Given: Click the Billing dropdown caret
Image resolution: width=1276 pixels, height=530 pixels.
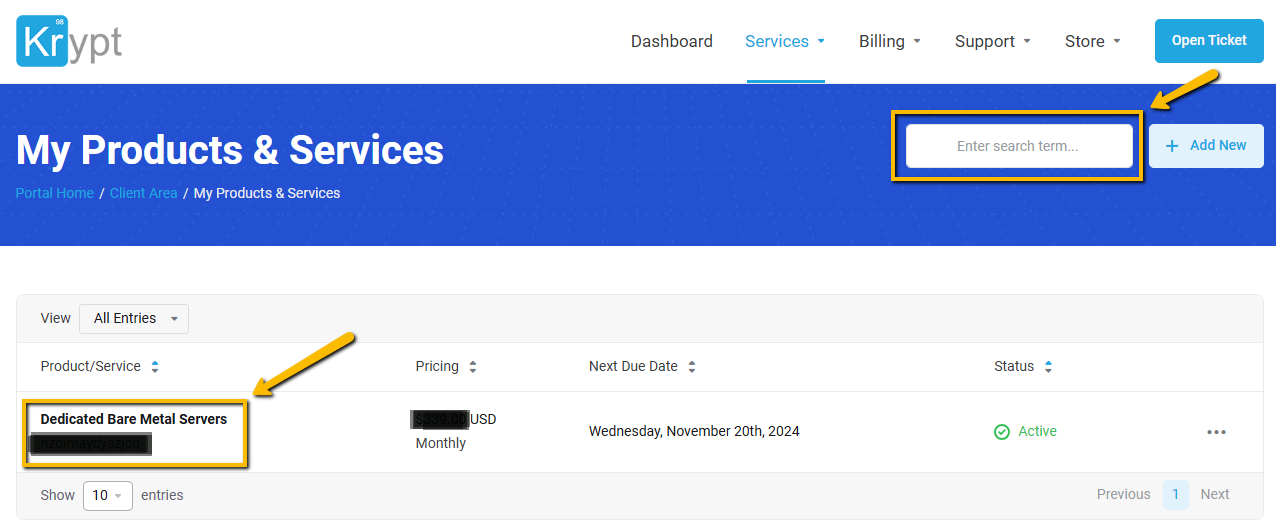Looking at the screenshot, I should click(x=917, y=42).
